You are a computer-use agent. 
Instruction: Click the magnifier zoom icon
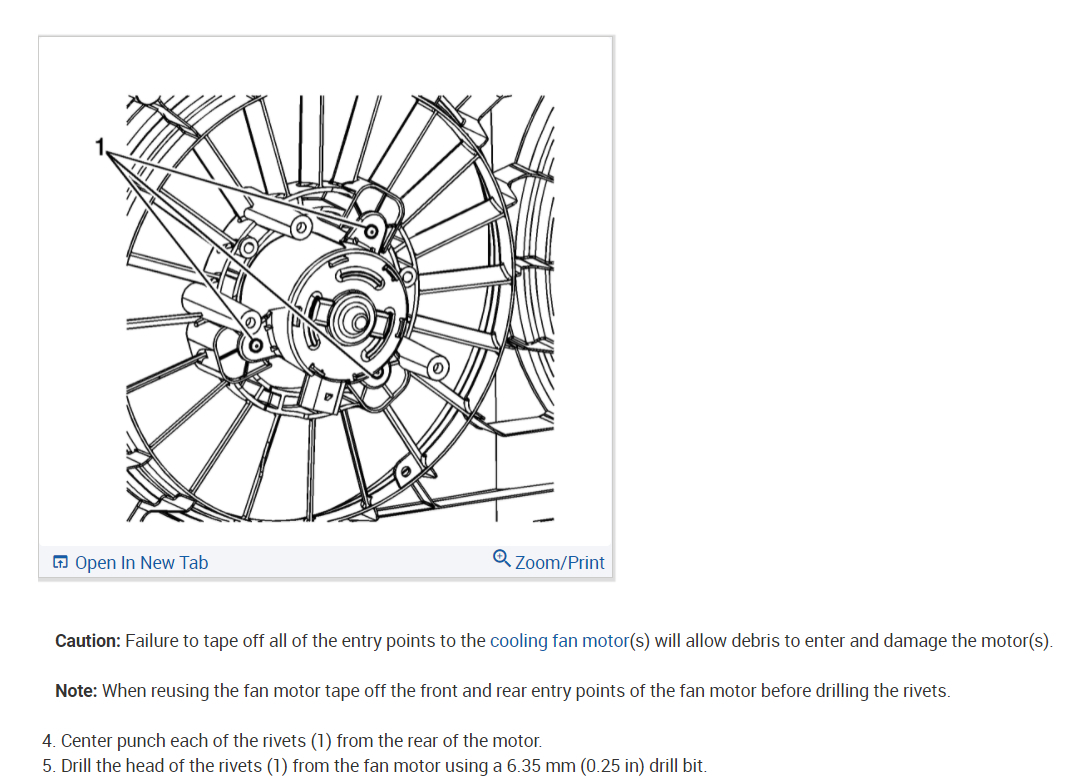point(501,558)
